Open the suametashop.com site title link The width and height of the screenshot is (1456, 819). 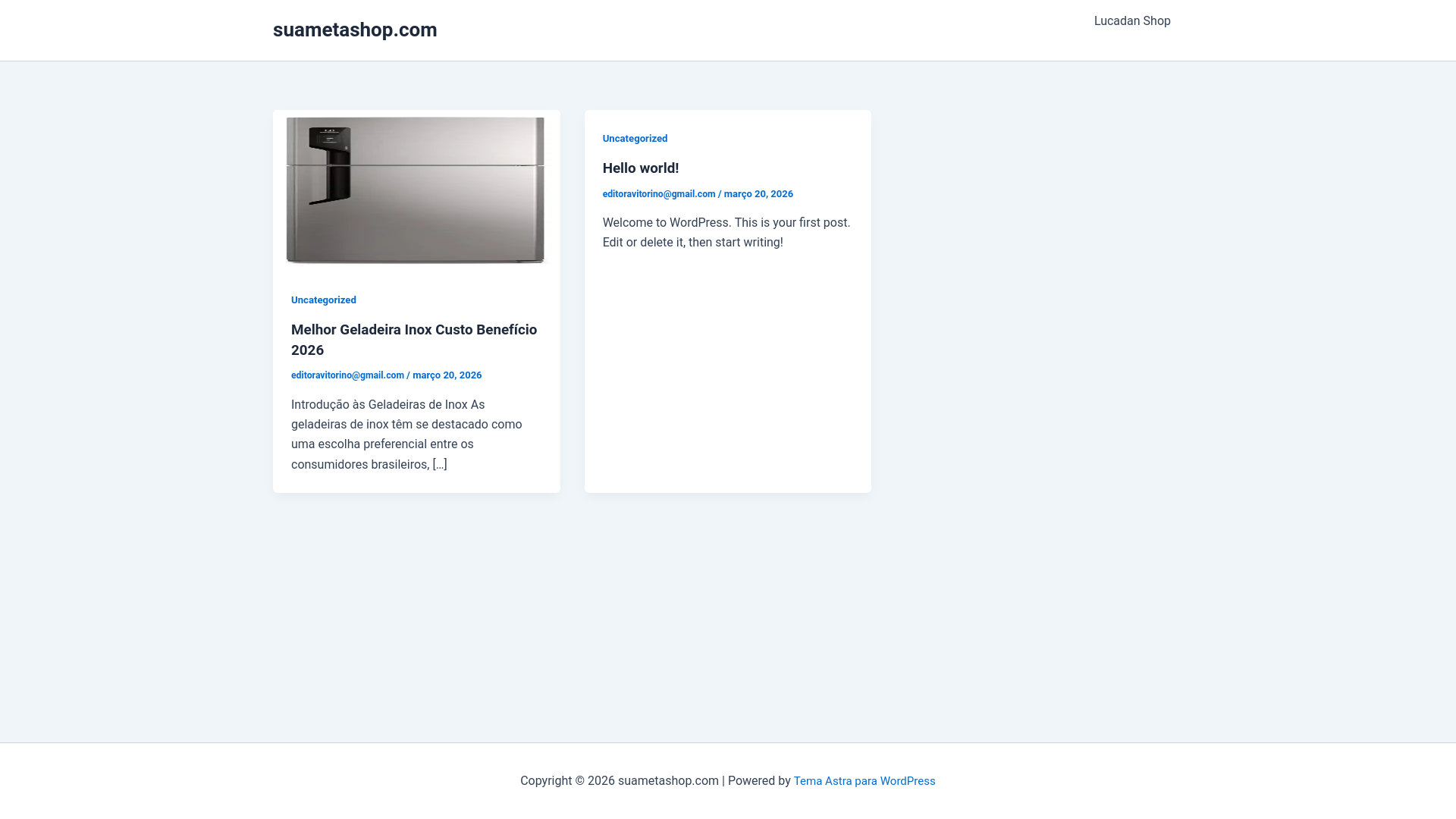(355, 30)
